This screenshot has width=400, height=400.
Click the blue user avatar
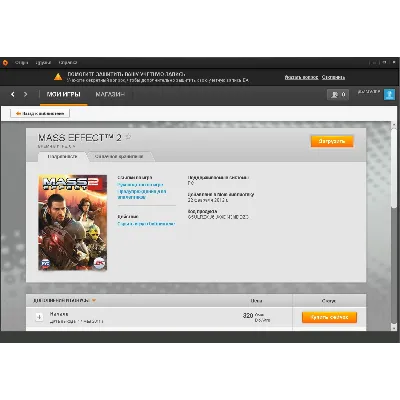click(x=389, y=94)
